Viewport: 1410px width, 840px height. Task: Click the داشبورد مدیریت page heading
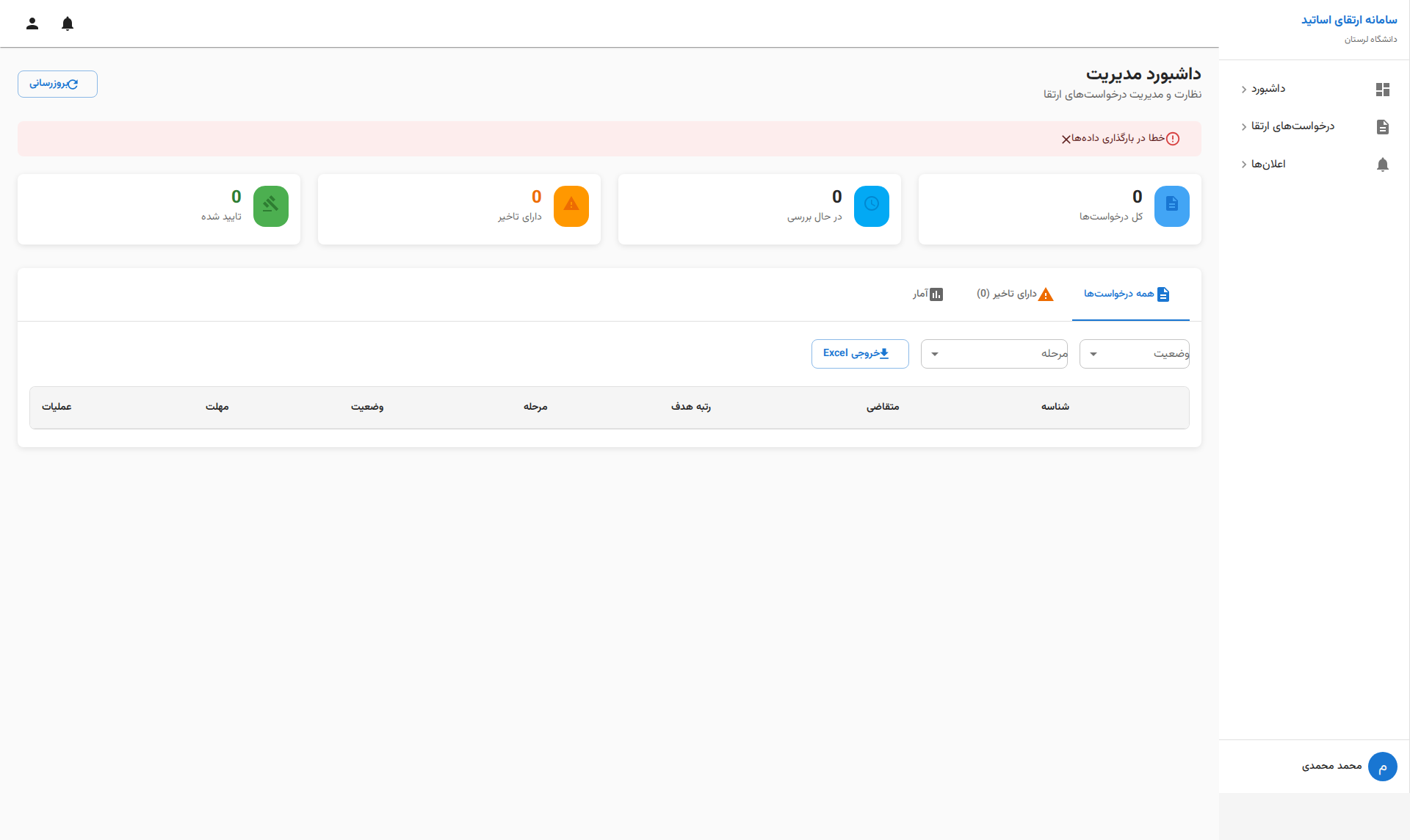1143,74
